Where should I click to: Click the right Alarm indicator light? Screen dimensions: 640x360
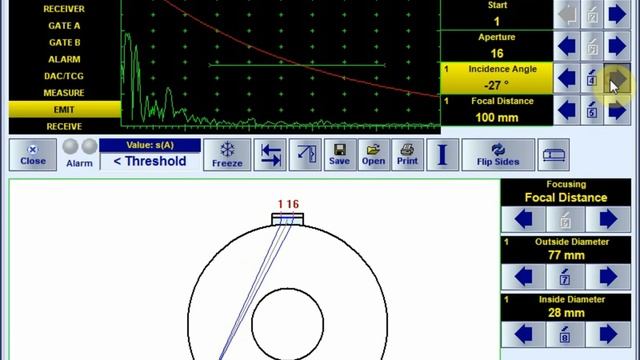pos(89,146)
